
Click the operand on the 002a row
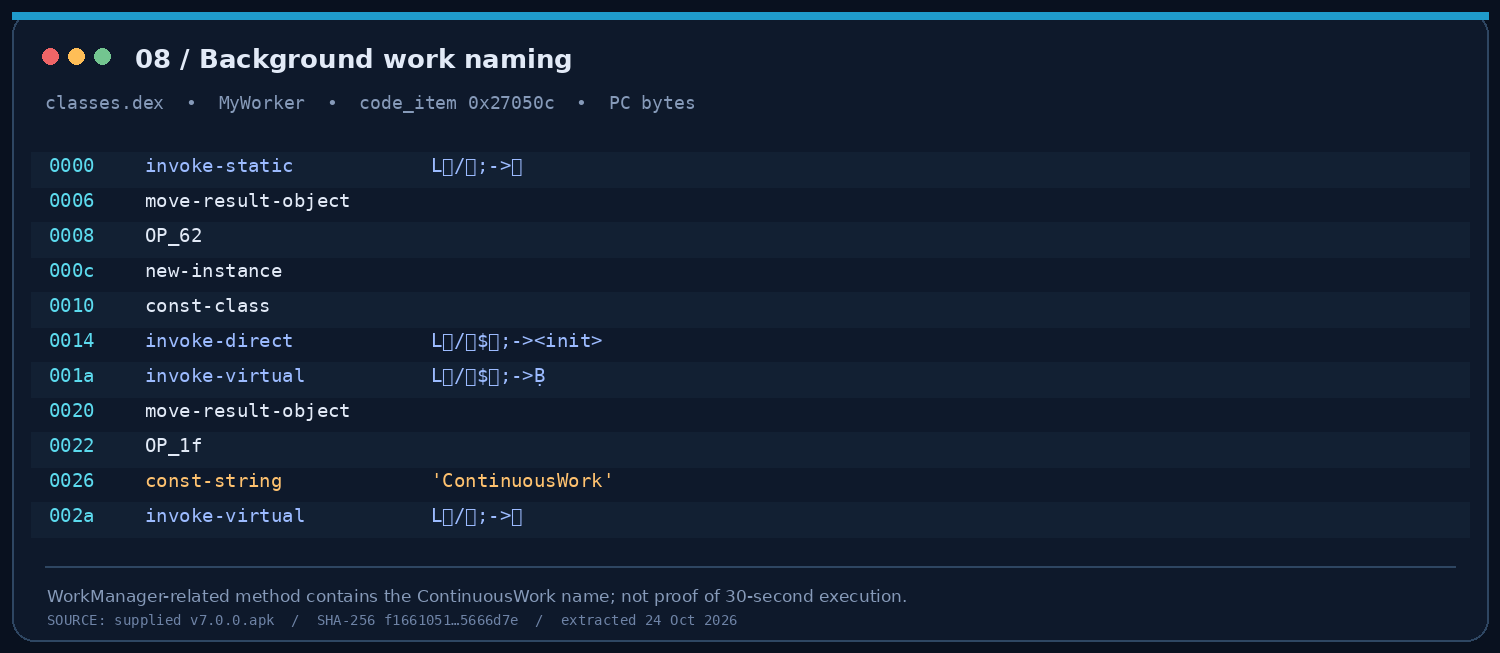(x=477, y=516)
